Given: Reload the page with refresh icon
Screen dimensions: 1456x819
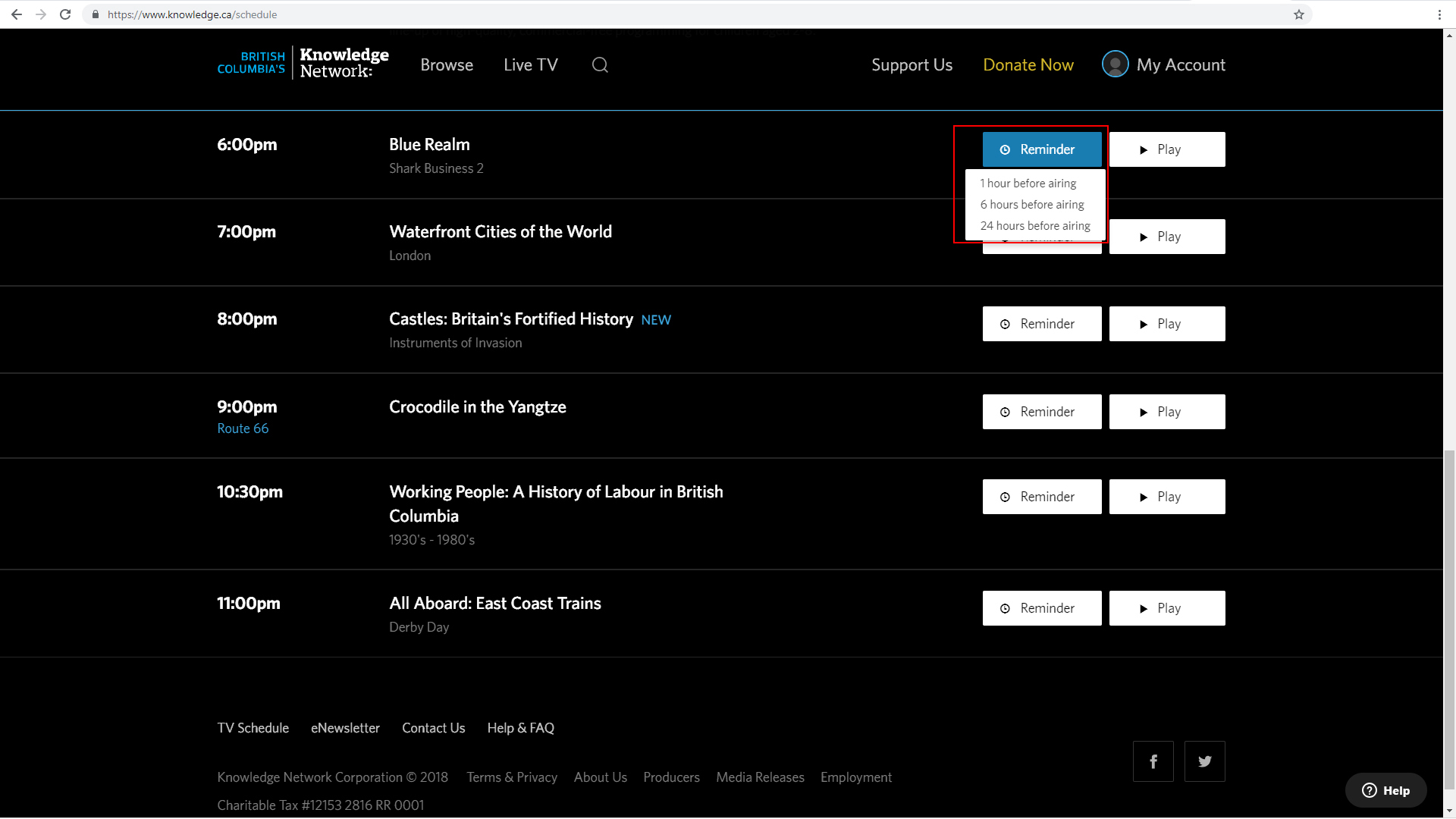Looking at the screenshot, I should [65, 14].
